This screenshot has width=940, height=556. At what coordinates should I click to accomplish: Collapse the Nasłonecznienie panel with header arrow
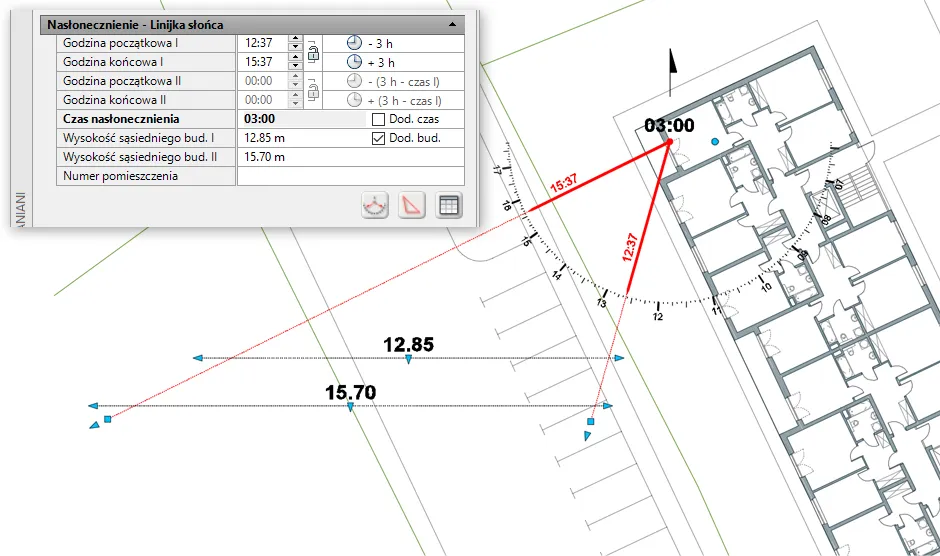point(452,23)
